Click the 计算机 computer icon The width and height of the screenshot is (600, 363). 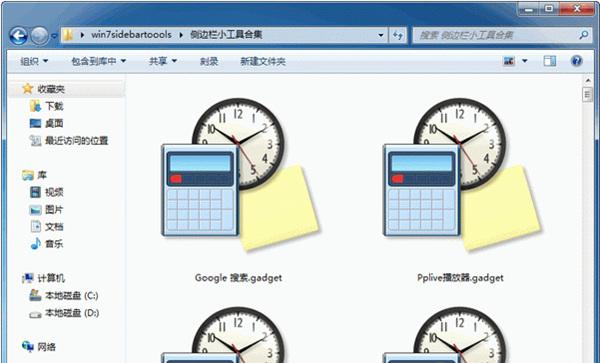(28, 278)
